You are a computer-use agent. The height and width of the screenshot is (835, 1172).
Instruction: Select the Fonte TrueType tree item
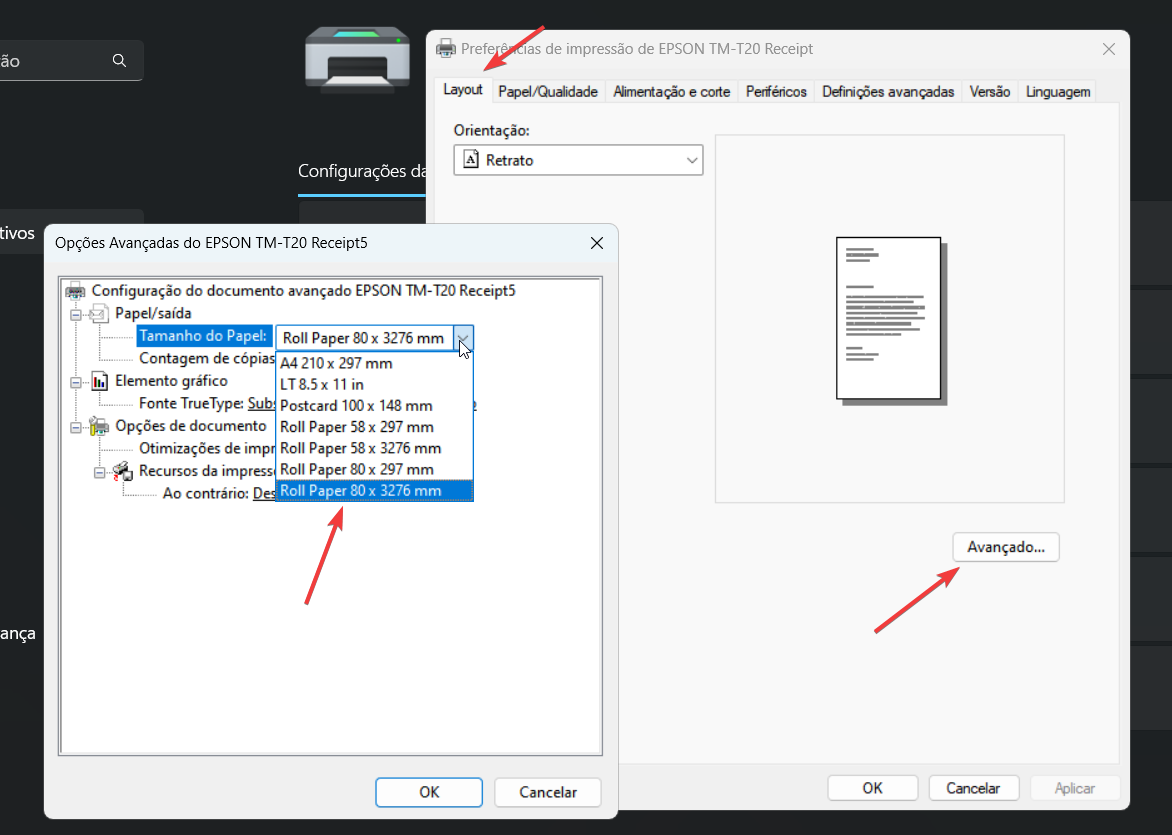pyautogui.click(x=191, y=404)
